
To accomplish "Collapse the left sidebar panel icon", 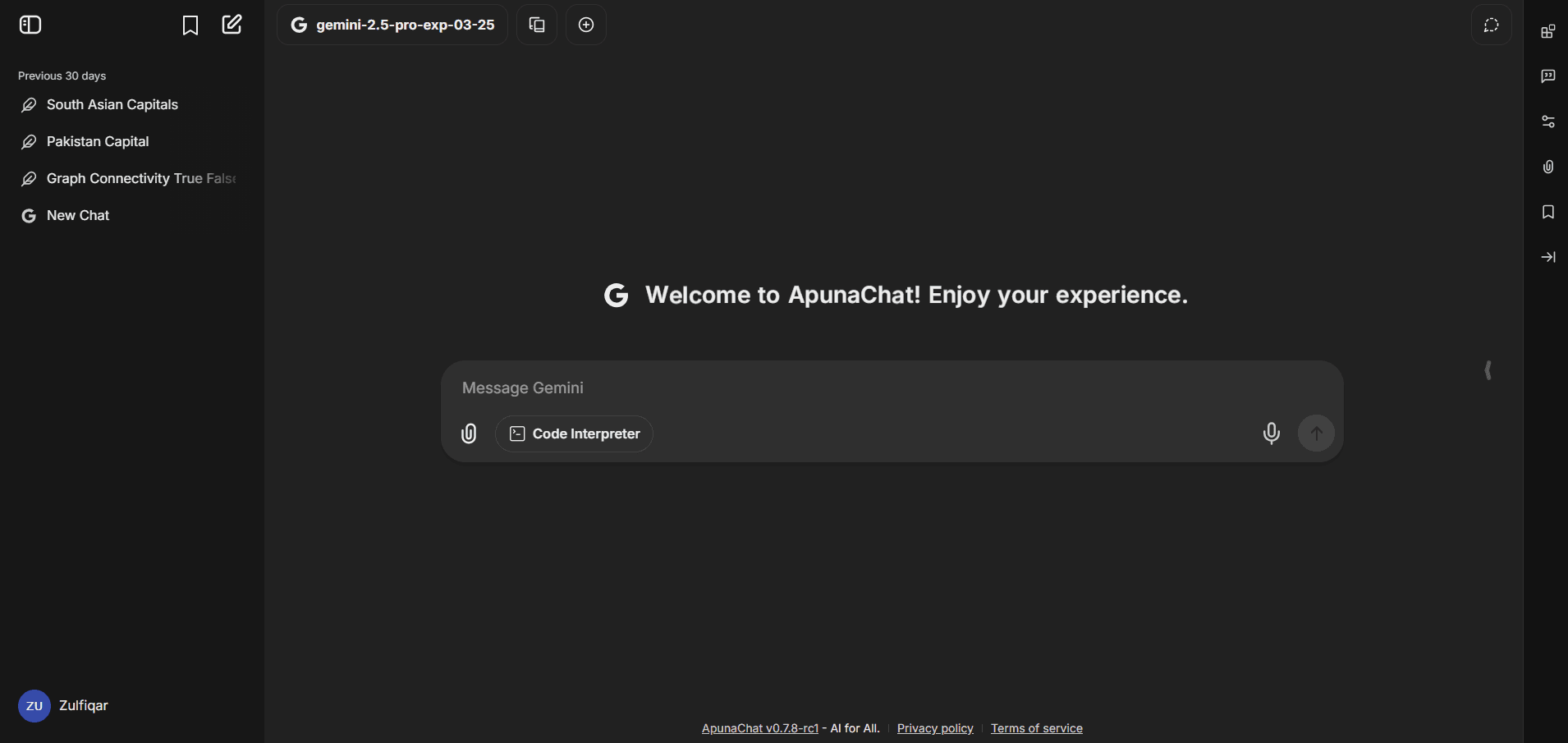I will (30, 25).
